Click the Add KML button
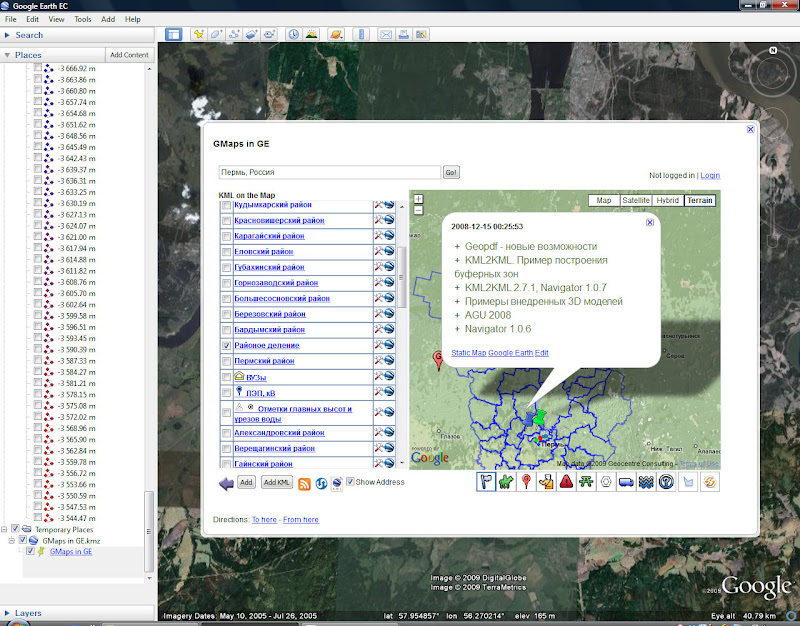Image resolution: width=800 pixels, height=626 pixels. point(277,482)
